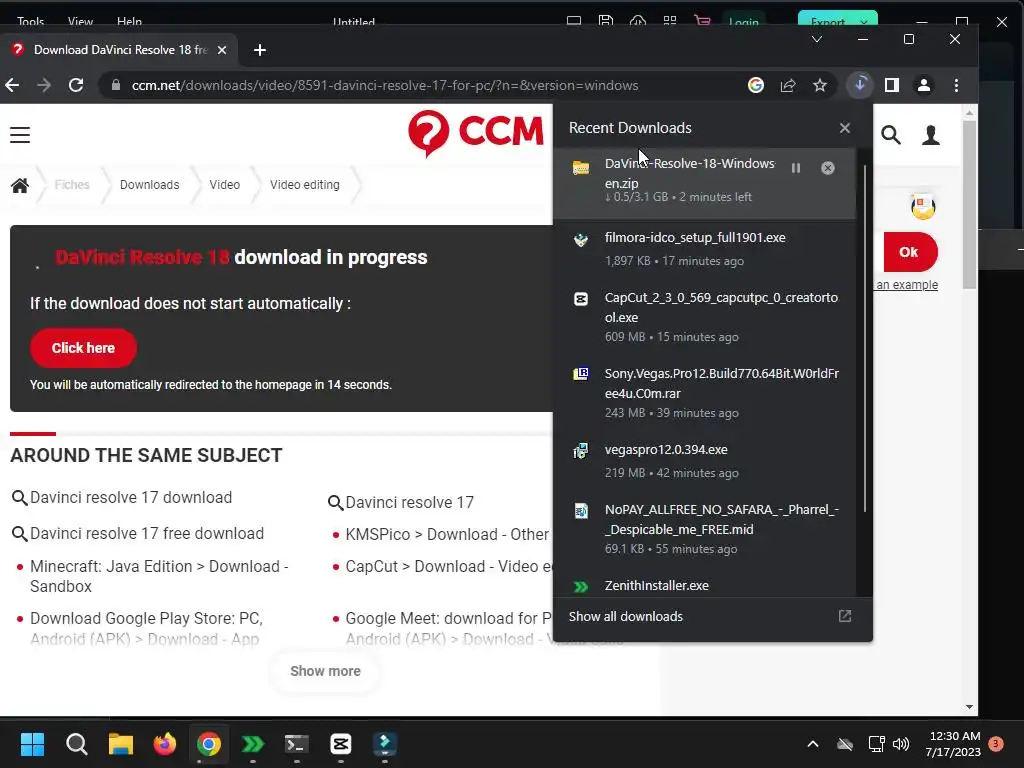
Task: Close the Download DaVinci Resolve tab
Action: click(x=221, y=50)
